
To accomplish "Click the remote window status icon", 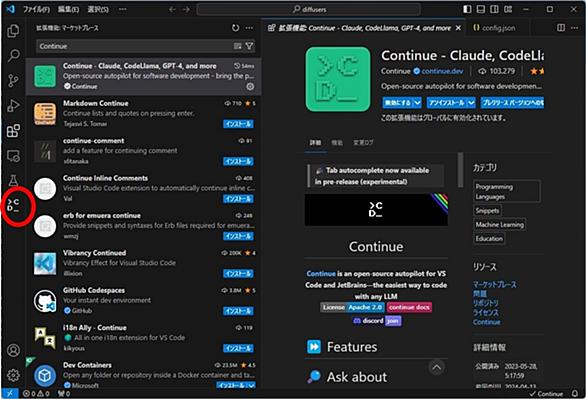I will tap(9, 393).
